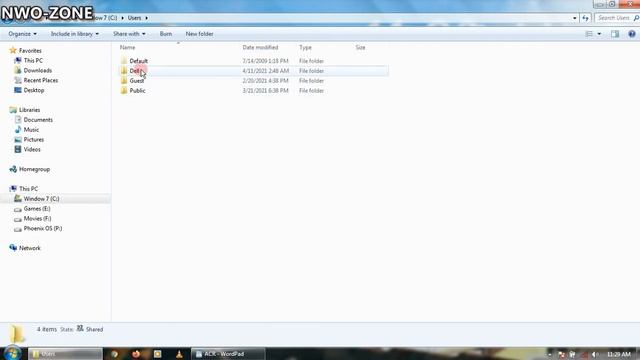Image resolution: width=640 pixels, height=360 pixels.
Task: Click the 4 items status text
Action: pyautogui.click(x=47, y=329)
